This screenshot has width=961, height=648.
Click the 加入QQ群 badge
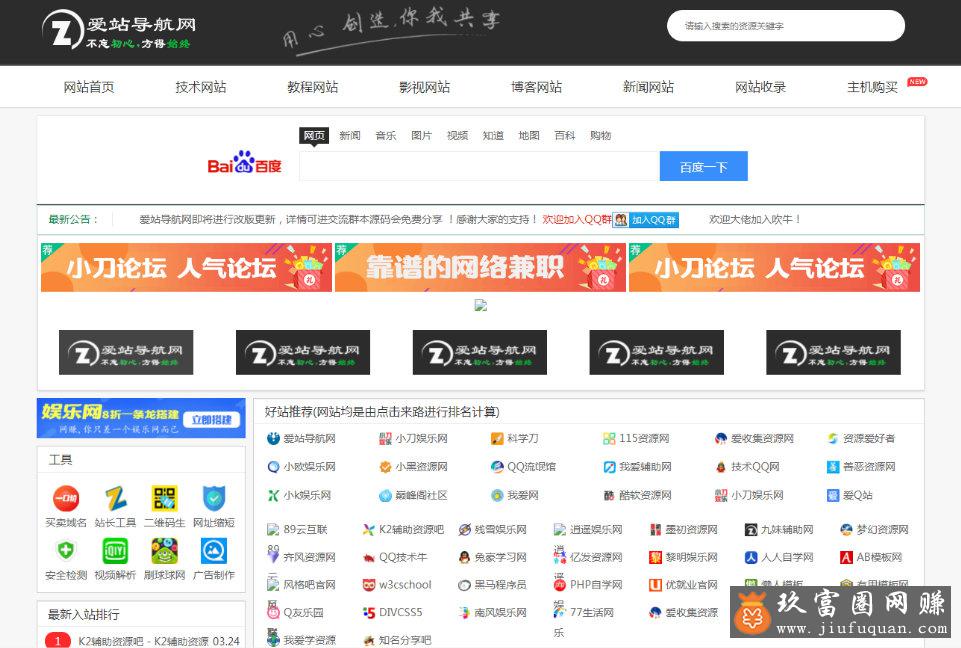(x=646, y=219)
